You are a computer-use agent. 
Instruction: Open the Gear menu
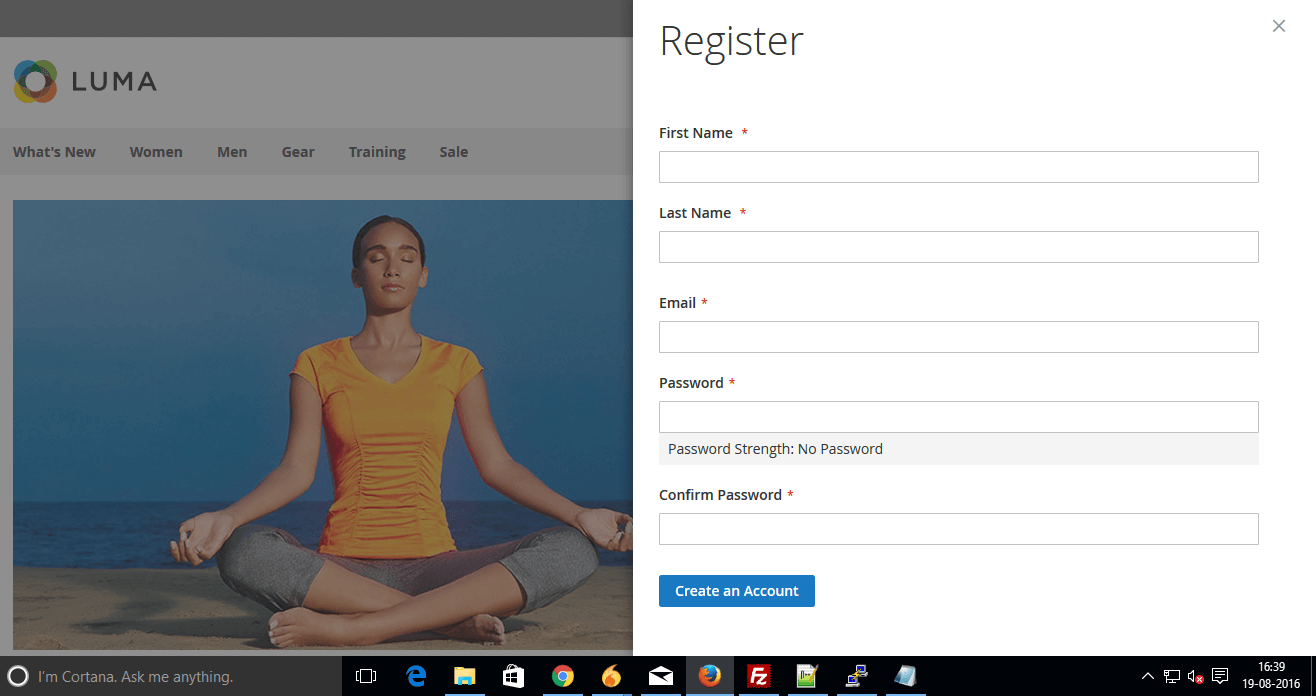tap(298, 152)
